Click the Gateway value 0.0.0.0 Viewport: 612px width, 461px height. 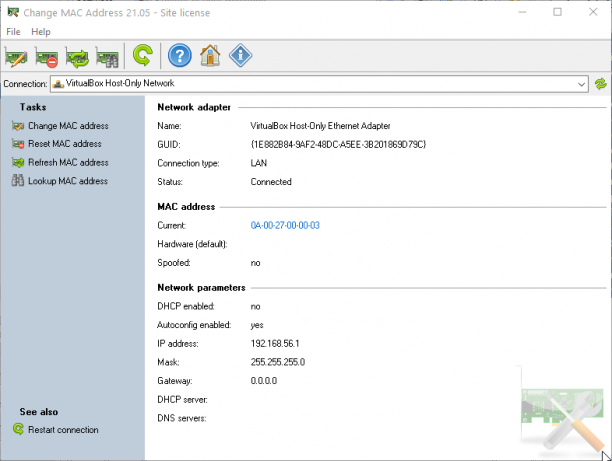(x=264, y=381)
